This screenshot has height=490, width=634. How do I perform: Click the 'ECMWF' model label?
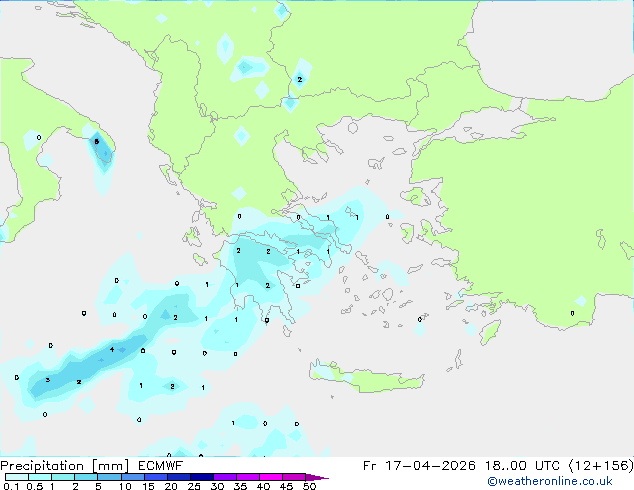click(x=161, y=466)
